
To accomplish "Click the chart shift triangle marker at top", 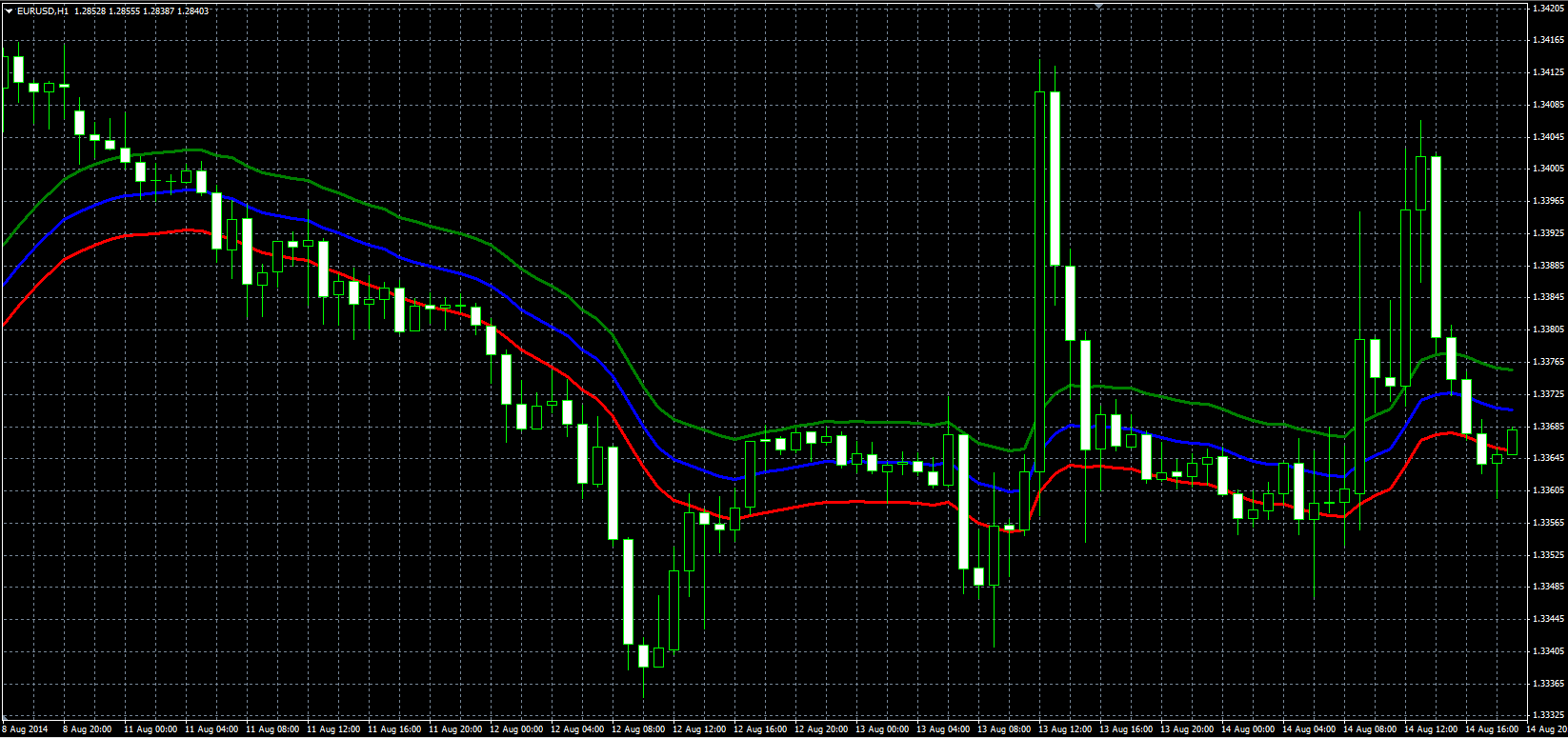I will [x=1098, y=6].
